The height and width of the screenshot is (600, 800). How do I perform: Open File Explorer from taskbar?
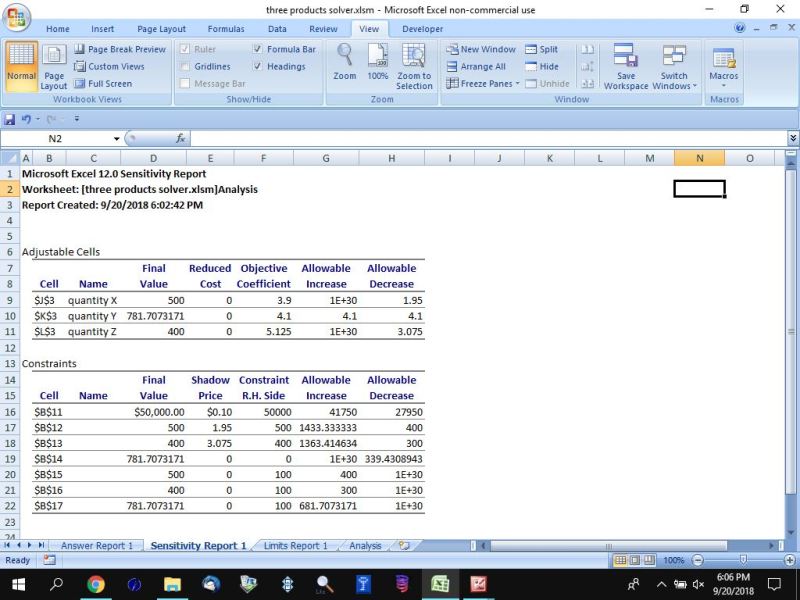pyautogui.click(x=172, y=584)
